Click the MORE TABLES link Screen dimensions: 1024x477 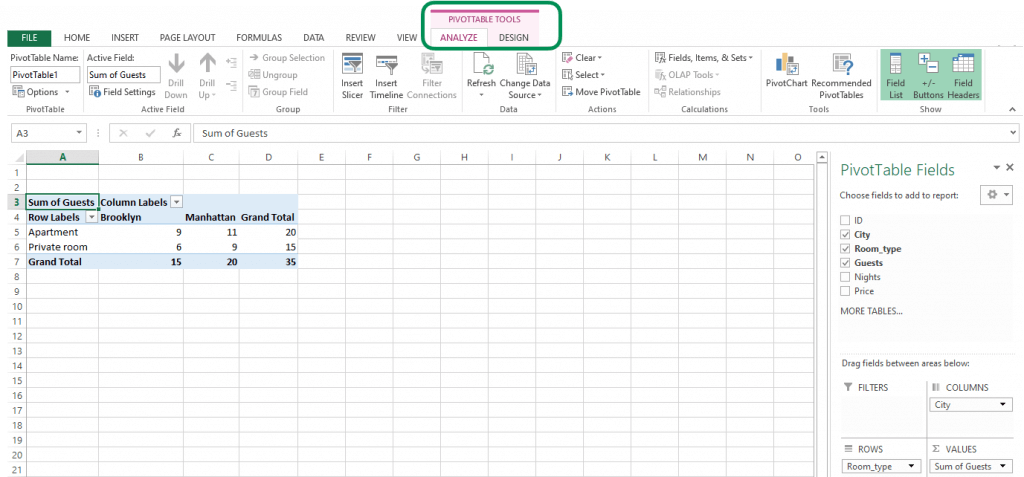872,311
